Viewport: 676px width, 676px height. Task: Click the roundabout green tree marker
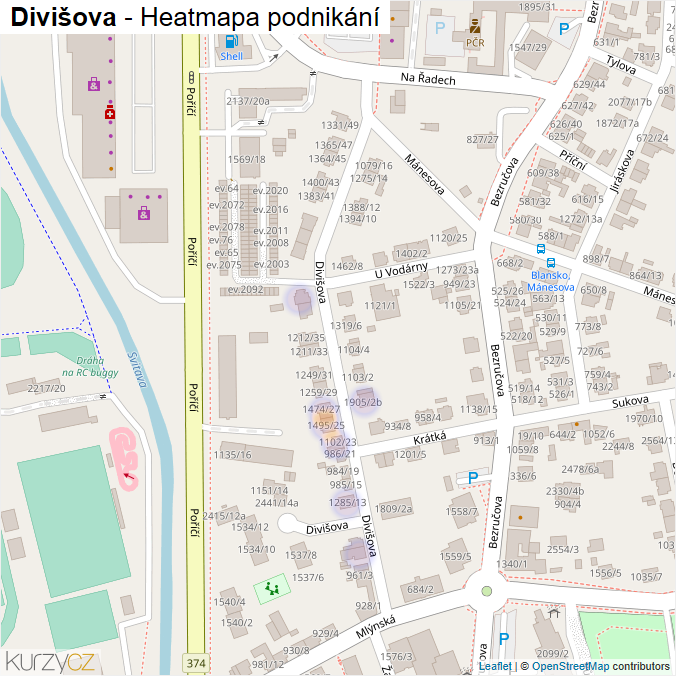tap(487, 591)
